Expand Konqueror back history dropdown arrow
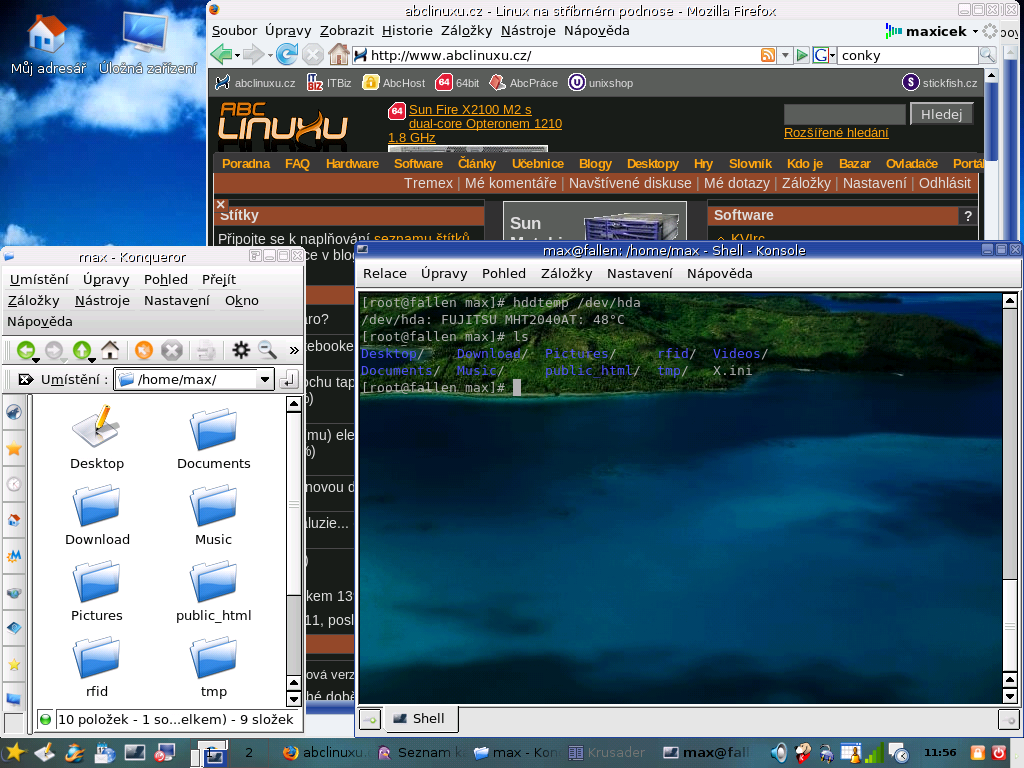The width and height of the screenshot is (1024, 768). click(37, 360)
